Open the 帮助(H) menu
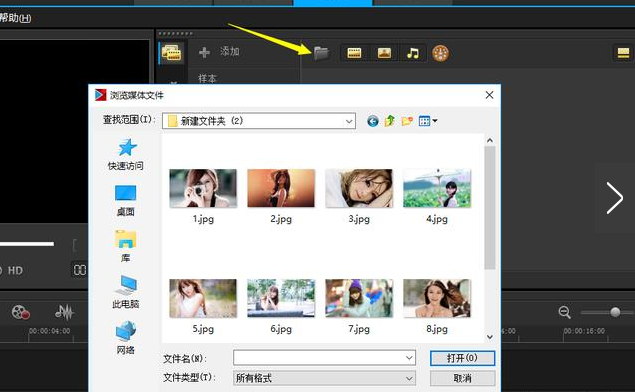The image size is (635, 392). [15, 18]
